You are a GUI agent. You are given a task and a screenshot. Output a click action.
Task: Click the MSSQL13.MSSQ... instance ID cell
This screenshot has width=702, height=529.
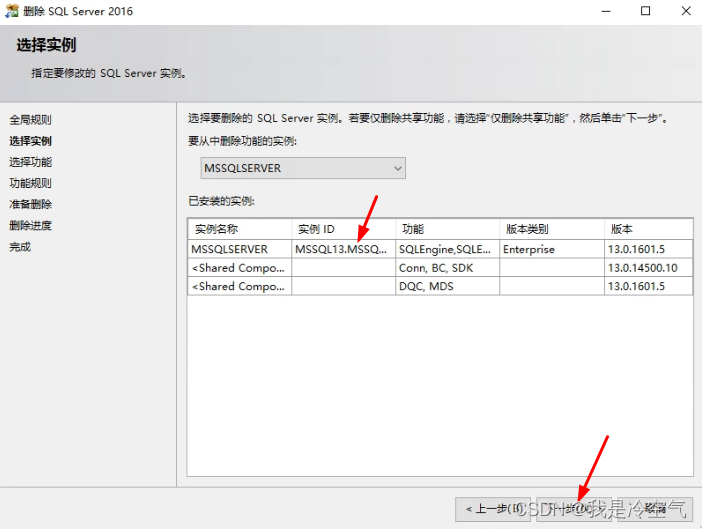(x=343, y=249)
